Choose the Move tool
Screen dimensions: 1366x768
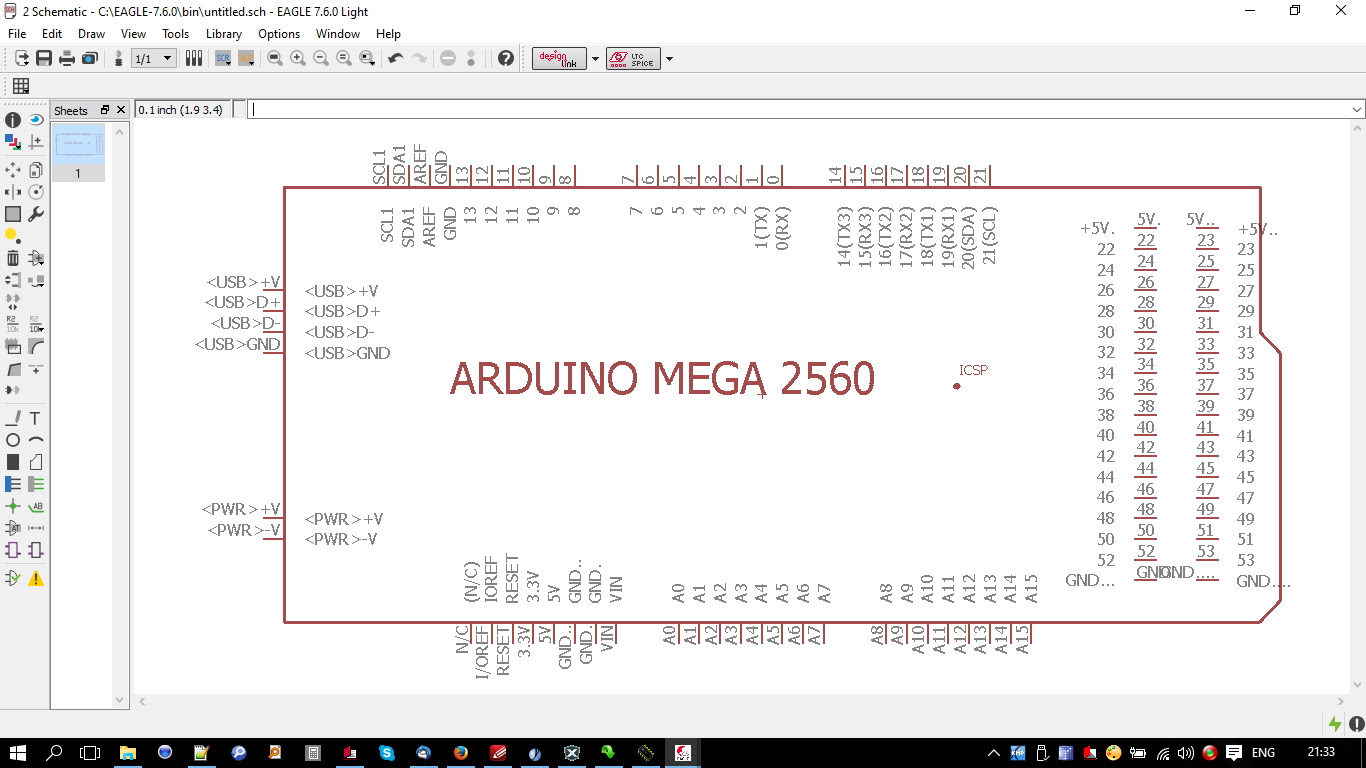click(13, 170)
